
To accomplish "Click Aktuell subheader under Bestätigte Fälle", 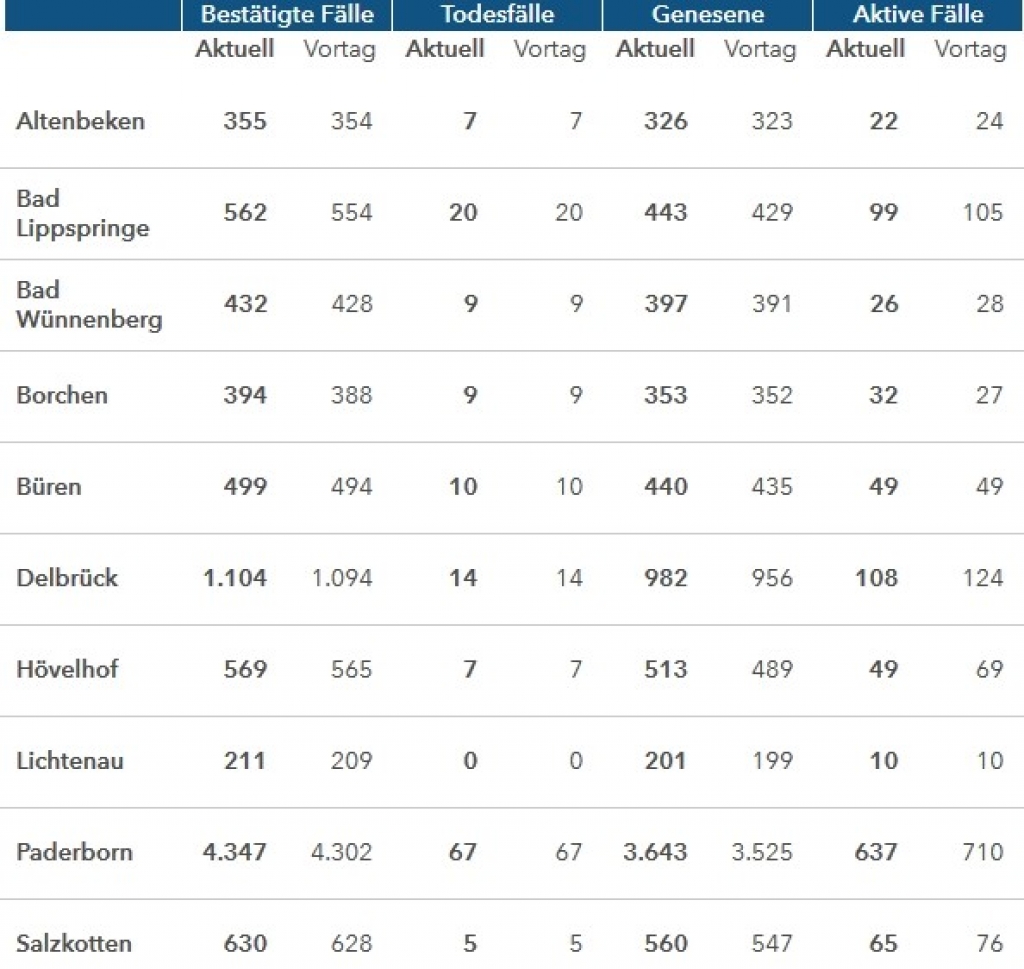I will point(234,50).
